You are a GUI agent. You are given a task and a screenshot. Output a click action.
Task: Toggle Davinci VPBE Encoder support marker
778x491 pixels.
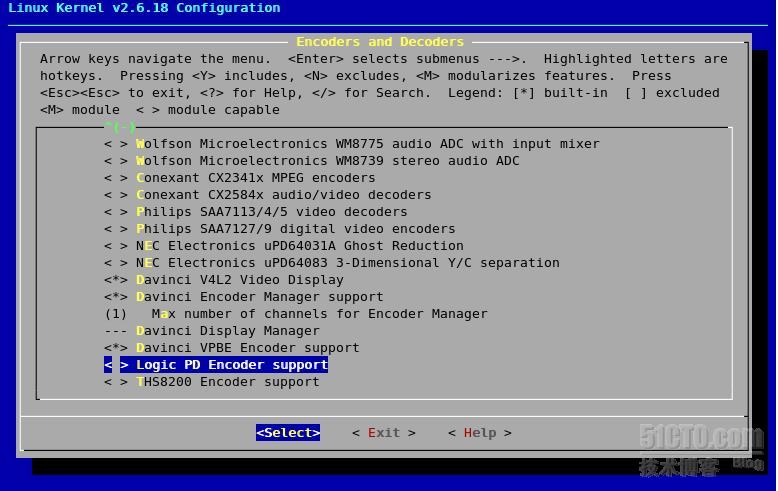(x=116, y=348)
